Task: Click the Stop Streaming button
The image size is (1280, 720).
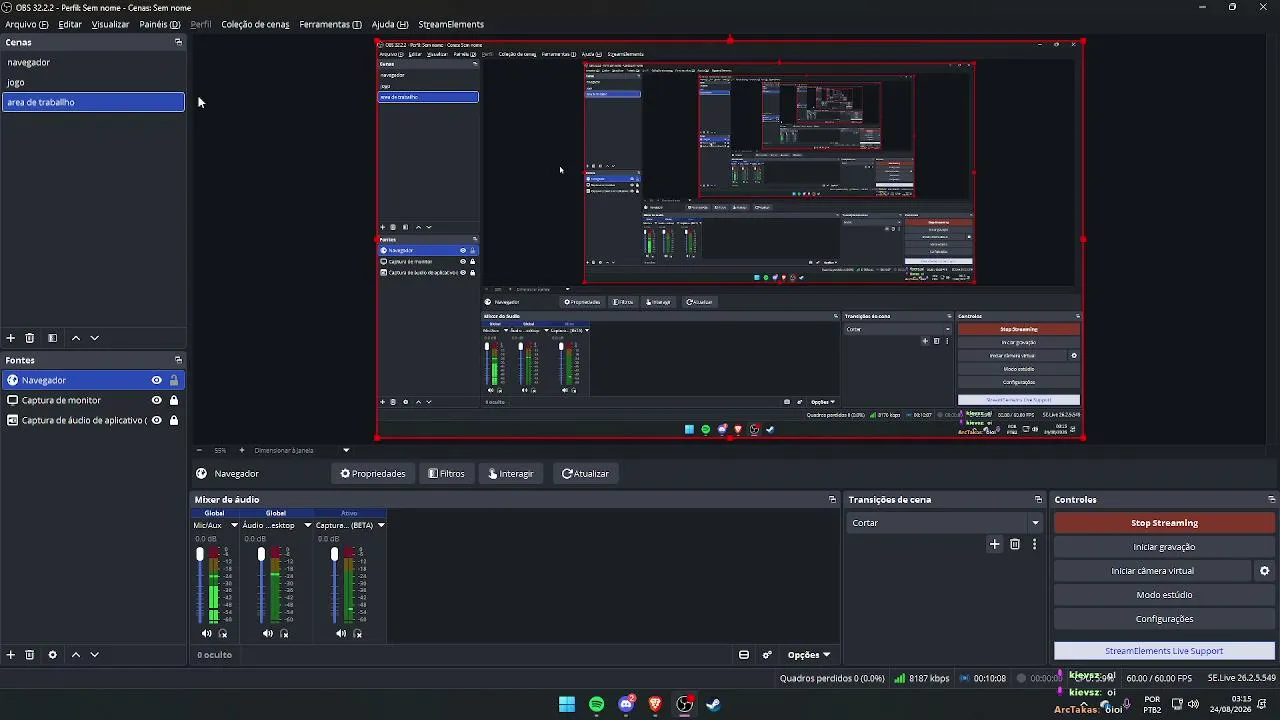Action: (x=1164, y=523)
